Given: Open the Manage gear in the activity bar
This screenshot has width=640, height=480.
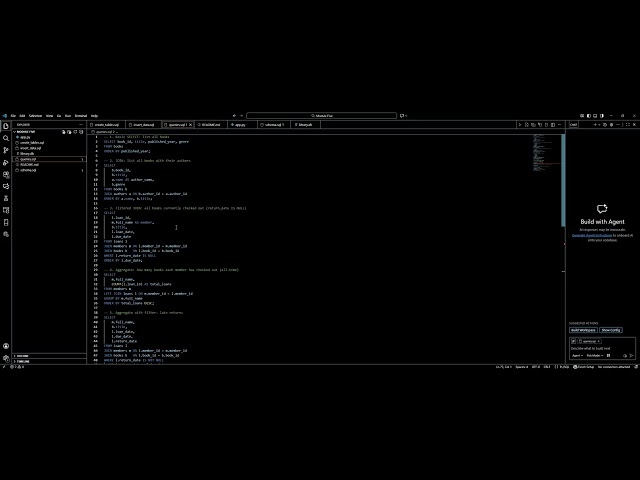Looking at the screenshot, I should [6, 358].
